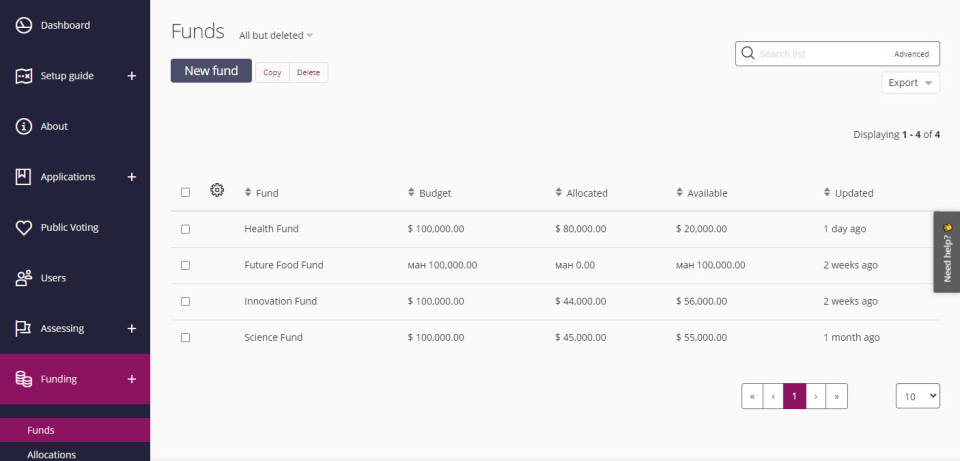Focus the Search list field
The width and height of the screenshot is (960, 461).
pos(822,54)
